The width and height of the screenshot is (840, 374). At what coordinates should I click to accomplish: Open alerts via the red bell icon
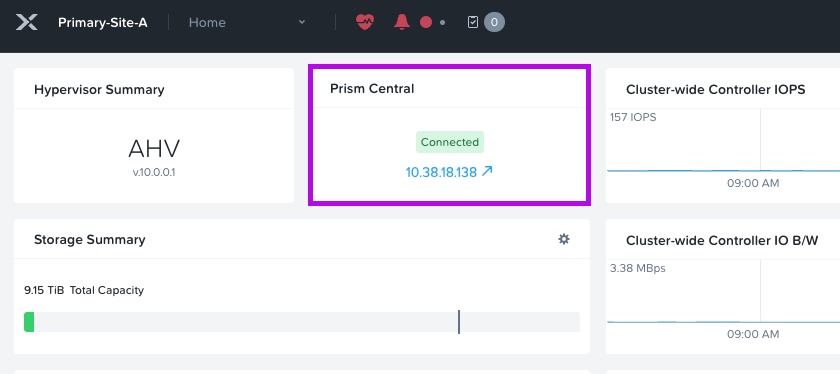[x=402, y=22]
